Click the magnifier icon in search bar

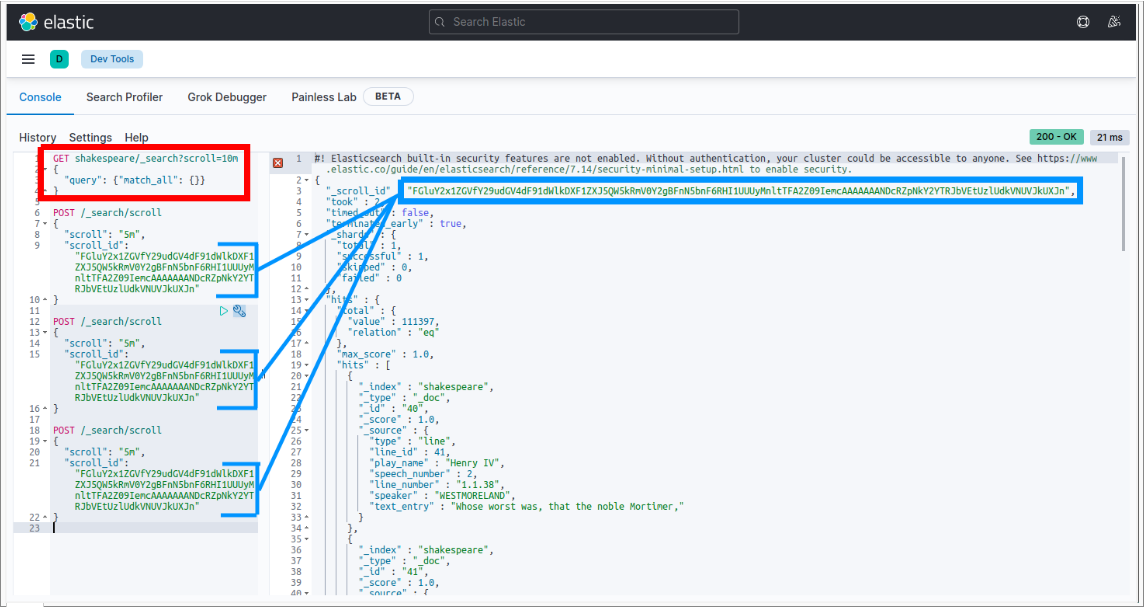pos(440,22)
